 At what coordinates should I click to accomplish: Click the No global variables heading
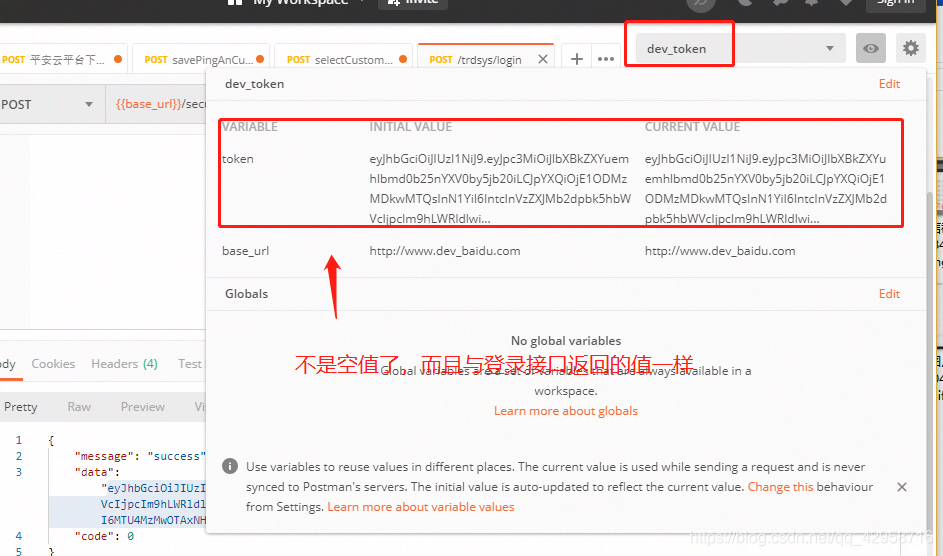click(566, 341)
